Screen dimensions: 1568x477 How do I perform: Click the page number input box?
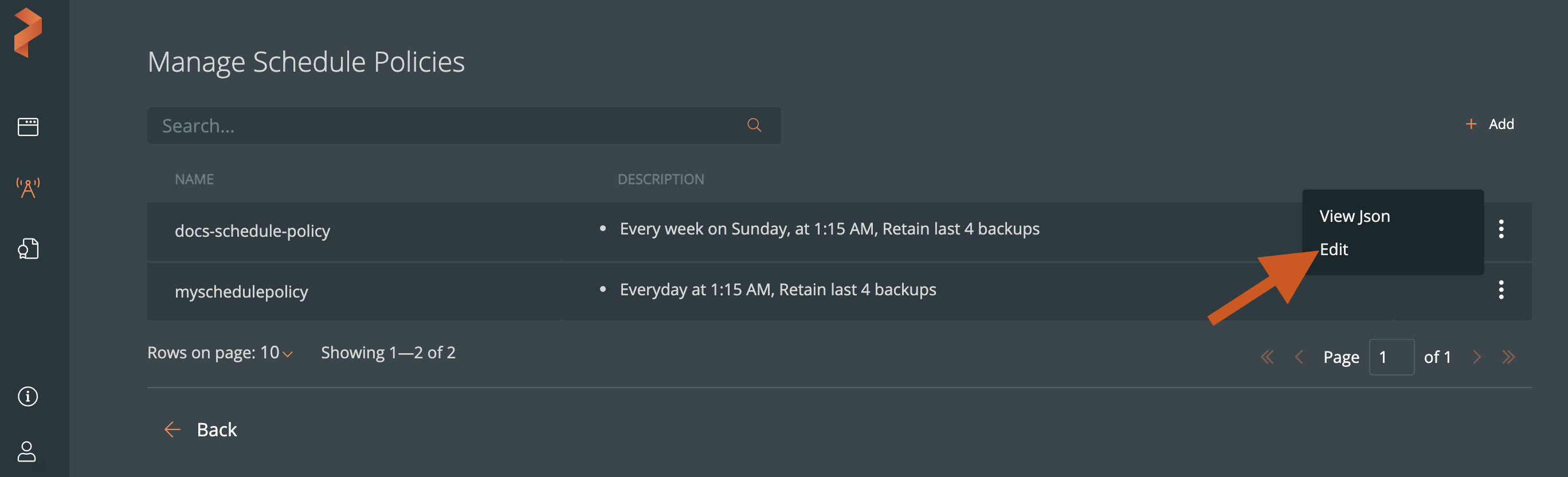1391,357
